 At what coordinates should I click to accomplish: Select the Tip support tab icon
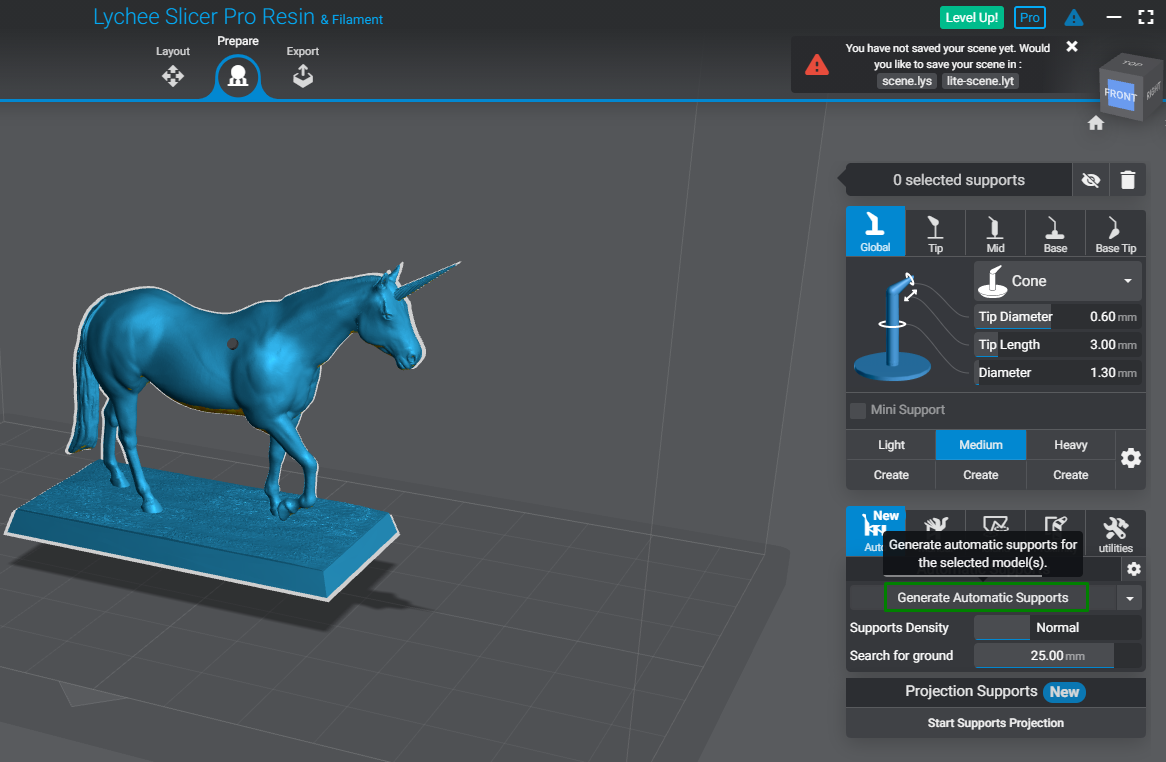tap(935, 232)
